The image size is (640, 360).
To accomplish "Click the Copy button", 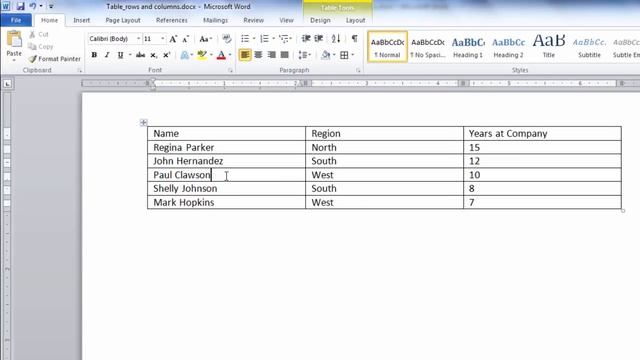I will tap(41, 47).
